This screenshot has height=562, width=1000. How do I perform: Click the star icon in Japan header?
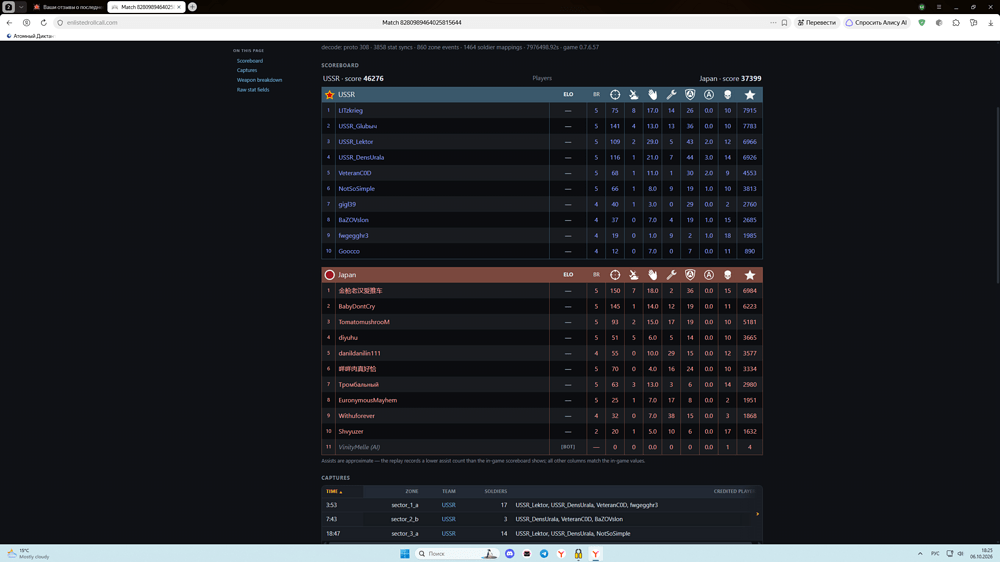coord(749,275)
